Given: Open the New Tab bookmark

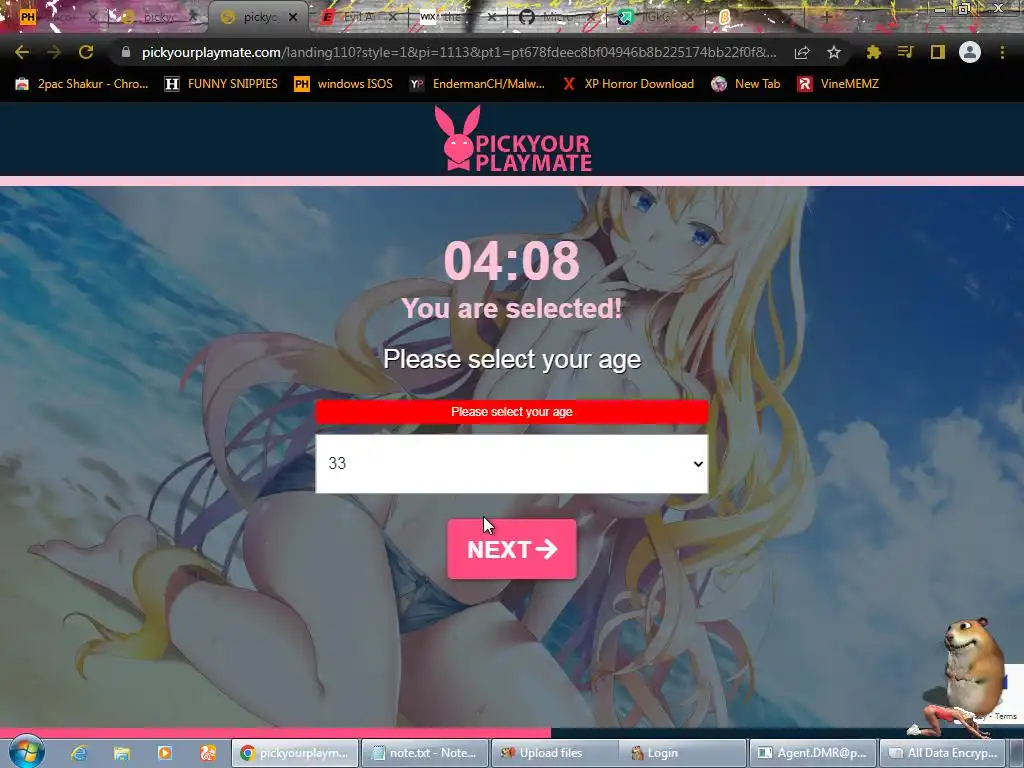Looking at the screenshot, I should [746, 84].
